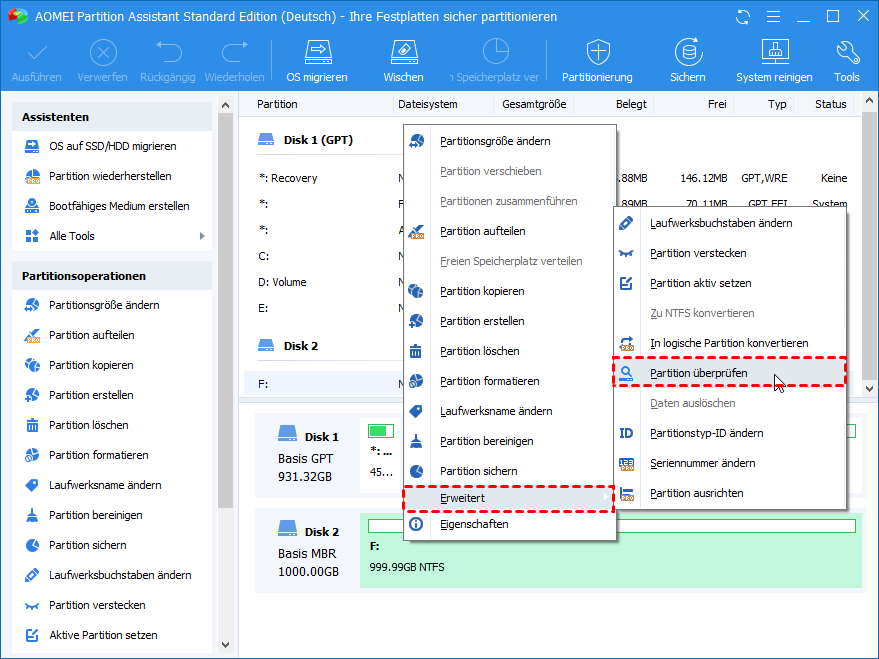Select Partition aktiv setzen in submenu
Viewport: 879px width, 659px height.
click(x=729, y=283)
